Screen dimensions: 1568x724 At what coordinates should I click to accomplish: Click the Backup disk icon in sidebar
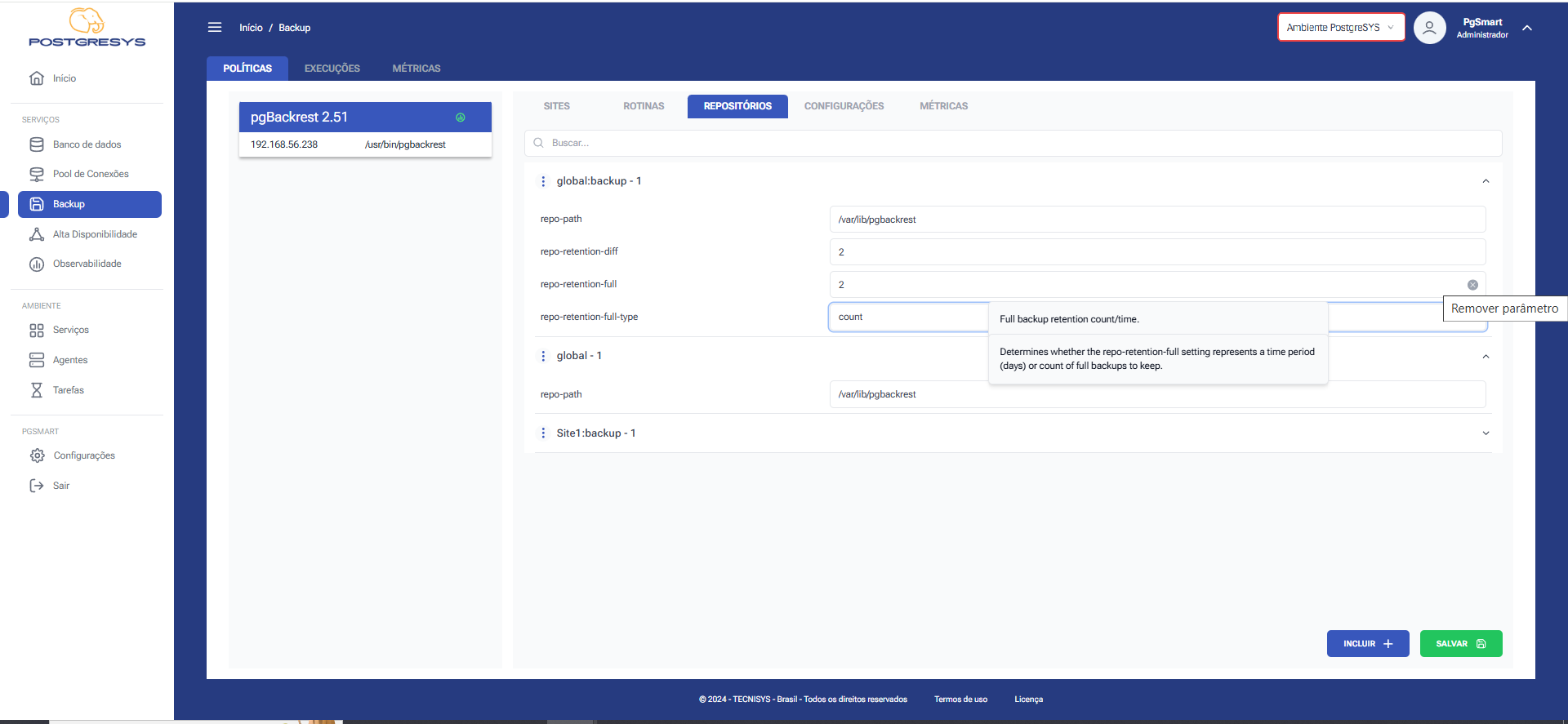(37, 204)
